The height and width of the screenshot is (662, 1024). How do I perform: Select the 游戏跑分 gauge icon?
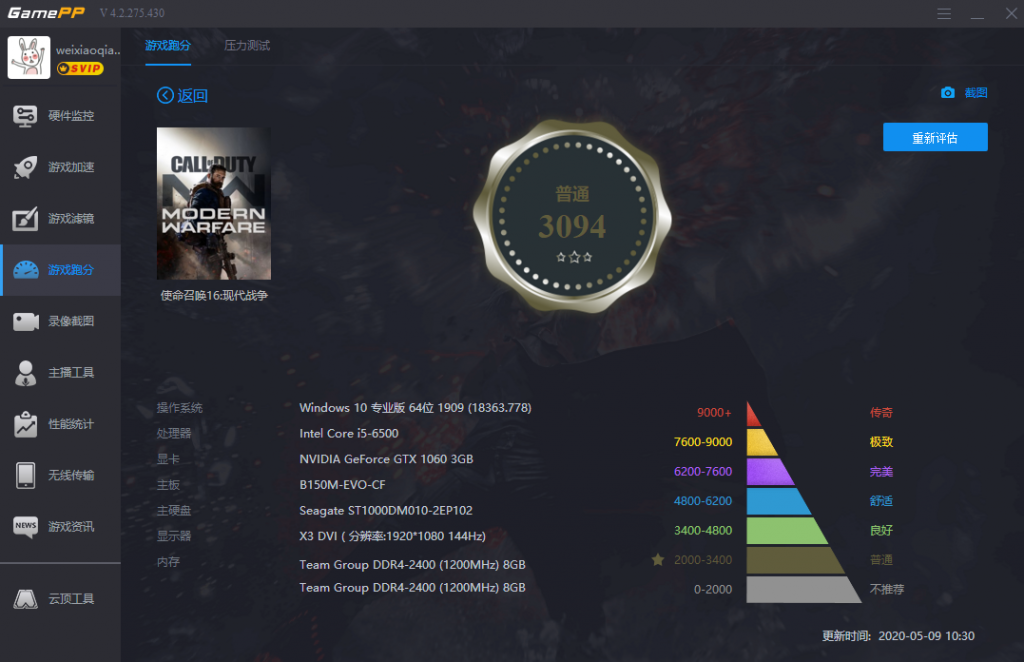[x=25, y=270]
